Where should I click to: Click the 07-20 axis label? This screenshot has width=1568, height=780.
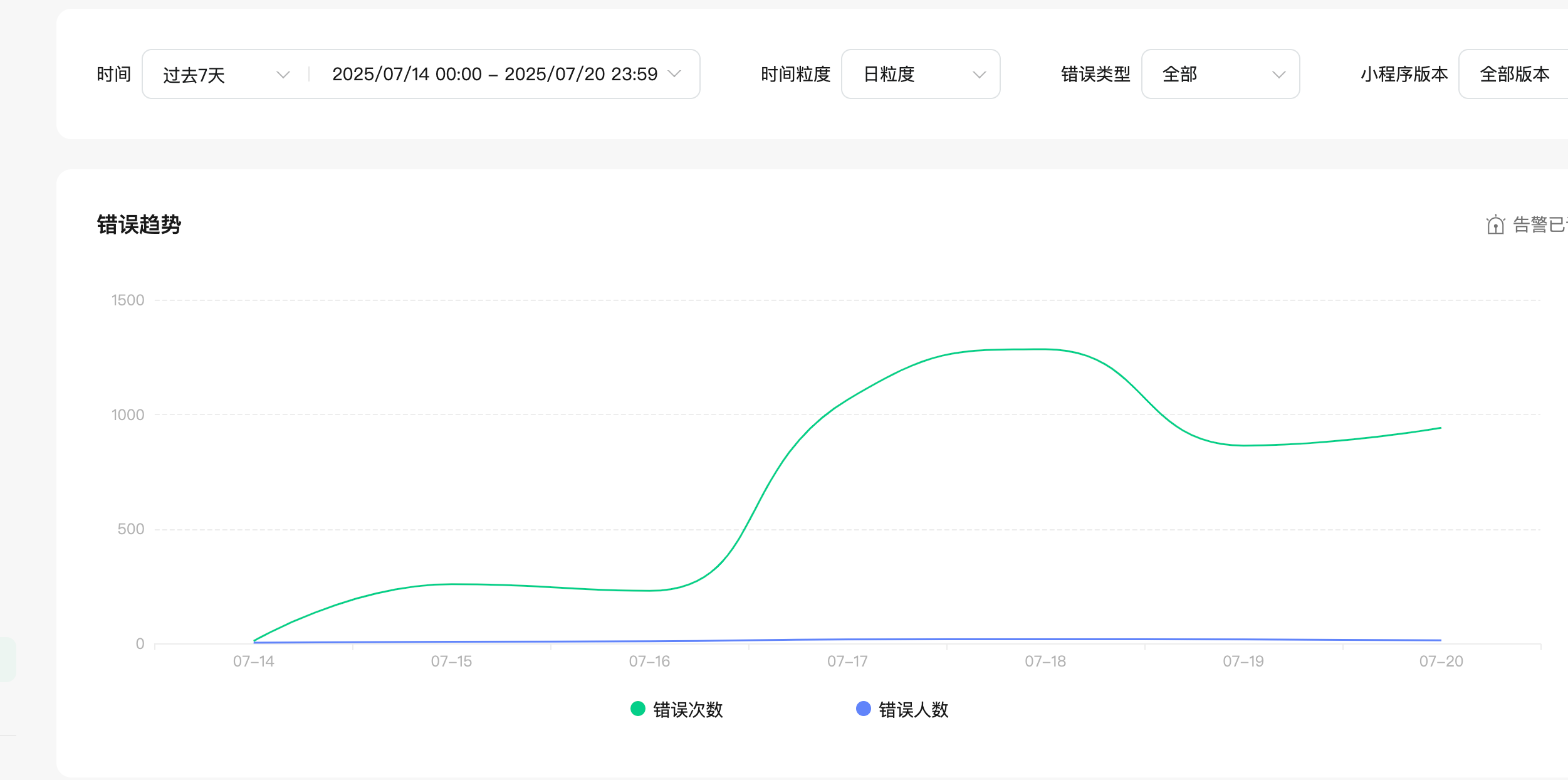tap(1441, 661)
